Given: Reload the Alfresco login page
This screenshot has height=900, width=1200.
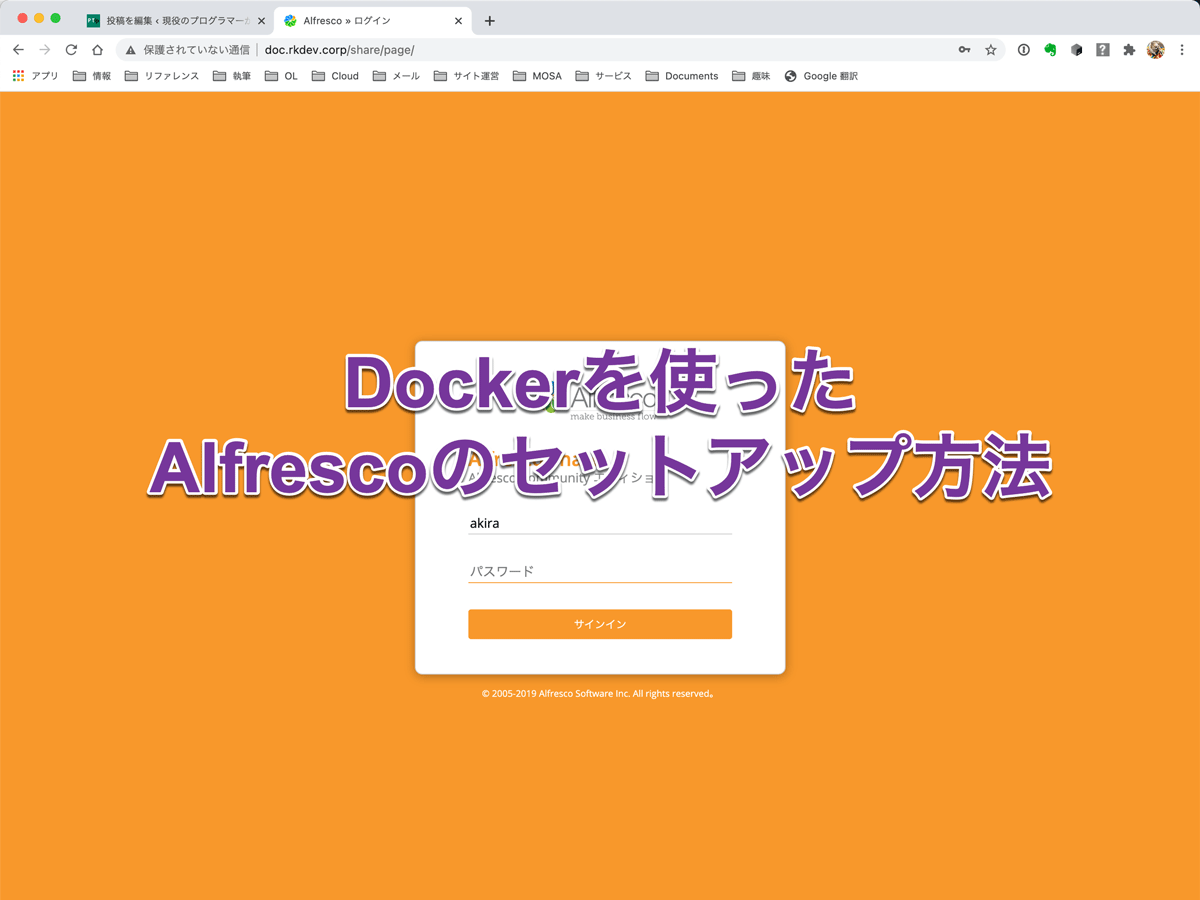Looking at the screenshot, I should [x=71, y=50].
